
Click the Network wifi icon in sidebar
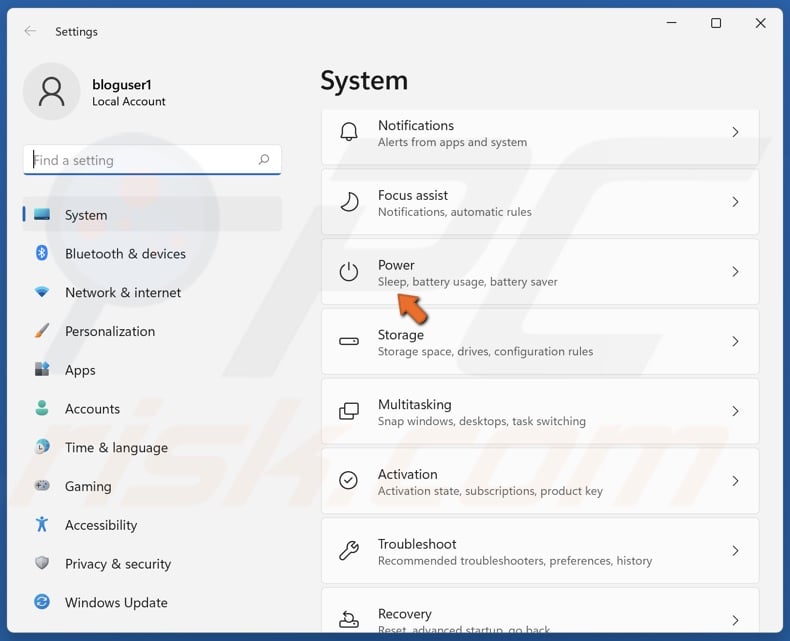tap(42, 292)
